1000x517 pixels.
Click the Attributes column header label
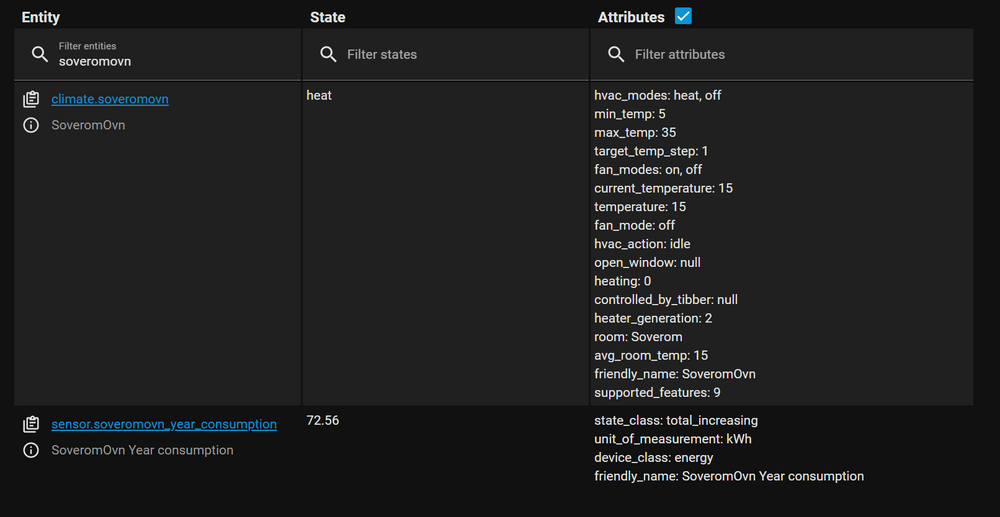point(631,17)
